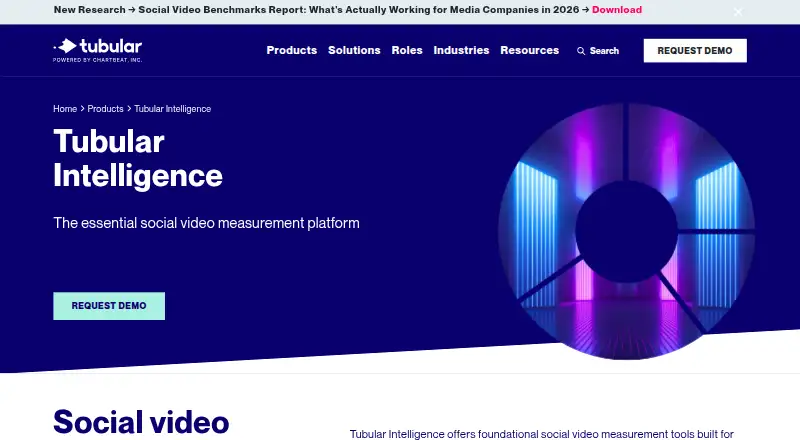This screenshot has width=800, height=440.
Task: Open the Resources navigation menu
Action: click(x=530, y=51)
